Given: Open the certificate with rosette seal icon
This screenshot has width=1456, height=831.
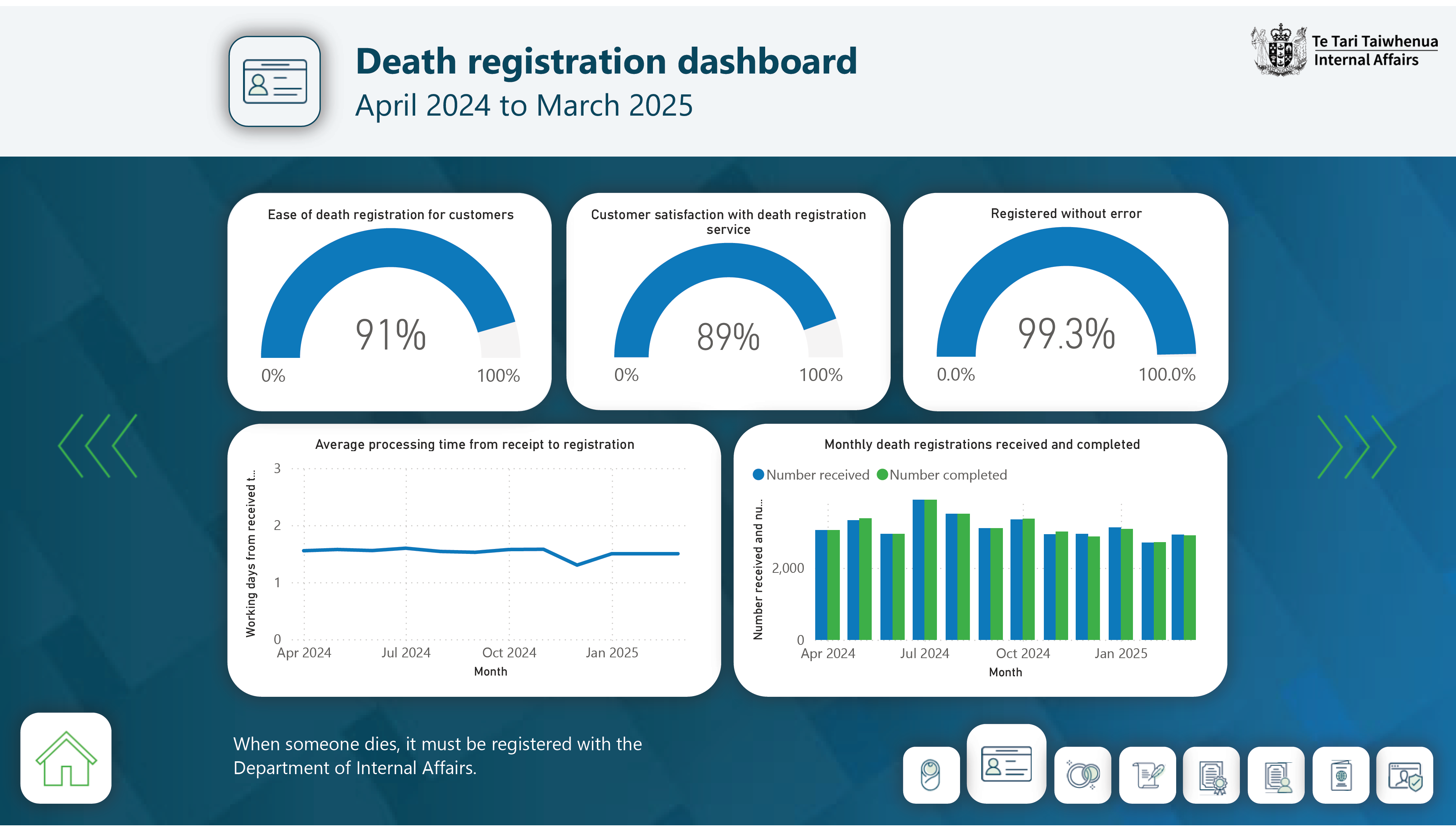Looking at the screenshot, I should click(1211, 775).
